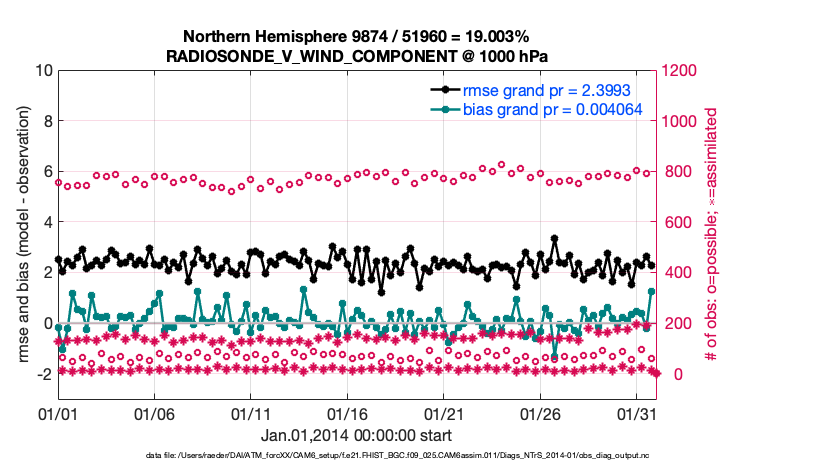830x470 pixels.
Task: Click the left y-axis tick label 10
Action: coord(43,71)
